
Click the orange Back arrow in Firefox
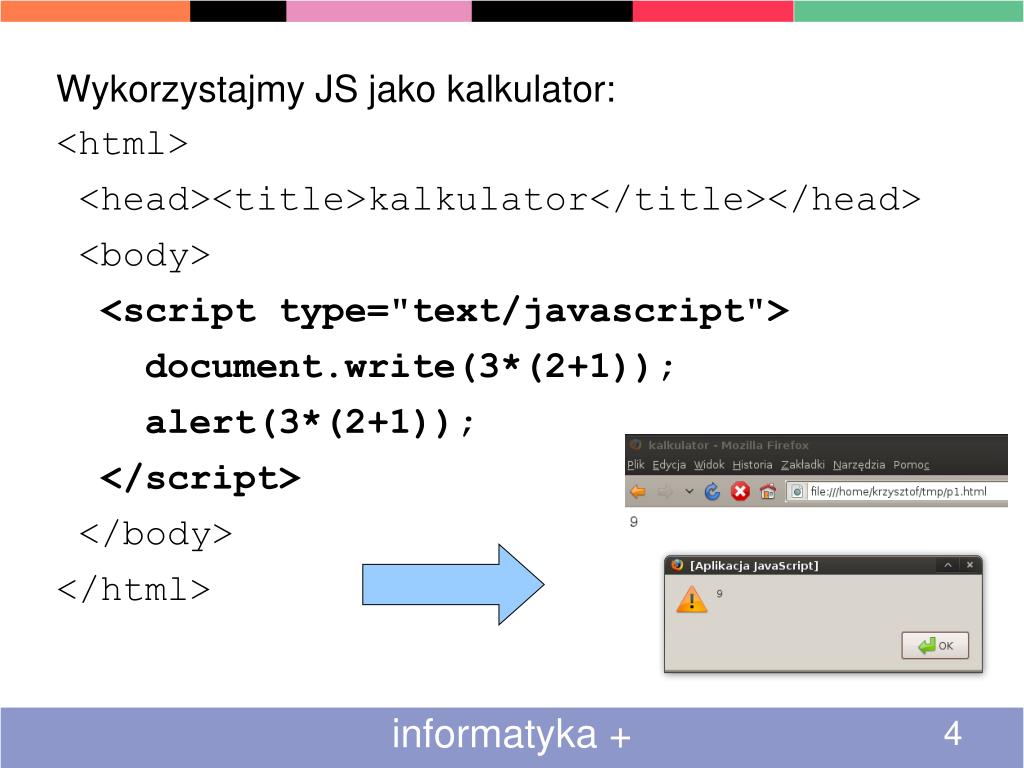pos(638,492)
